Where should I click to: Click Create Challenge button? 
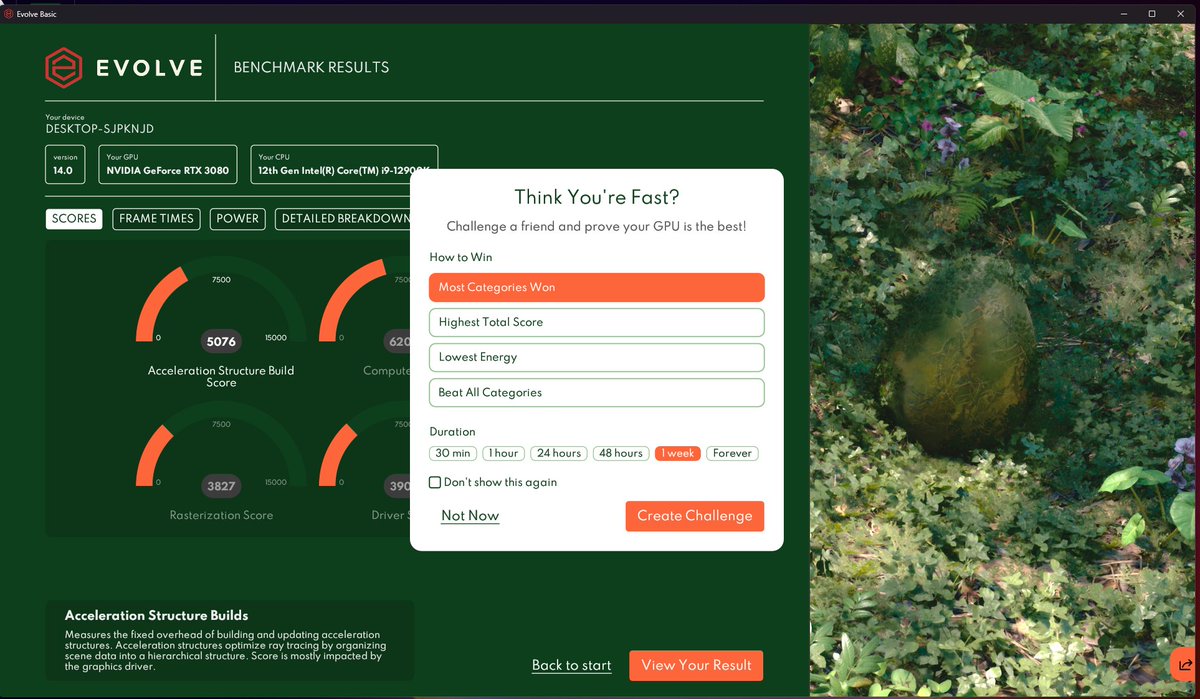pyautogui.click(x=695, y=516)
